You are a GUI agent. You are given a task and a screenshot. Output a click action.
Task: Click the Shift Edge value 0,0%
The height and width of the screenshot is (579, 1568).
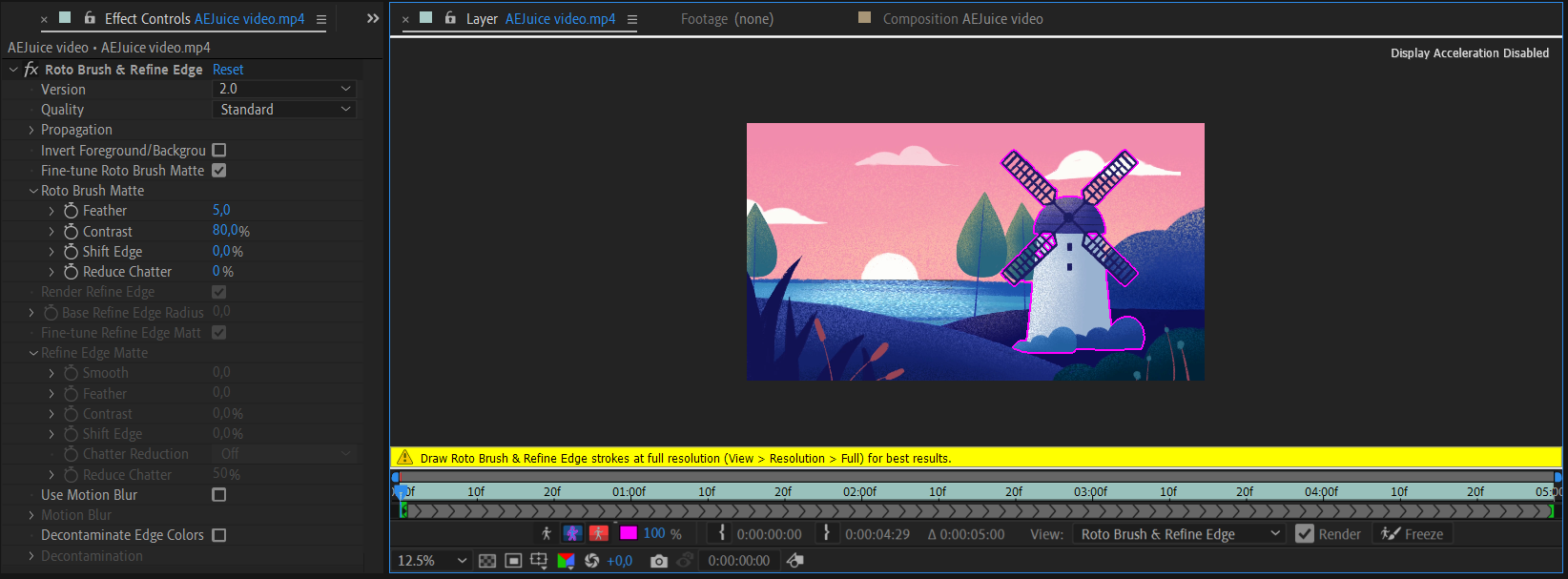click(x=228, y=251)
